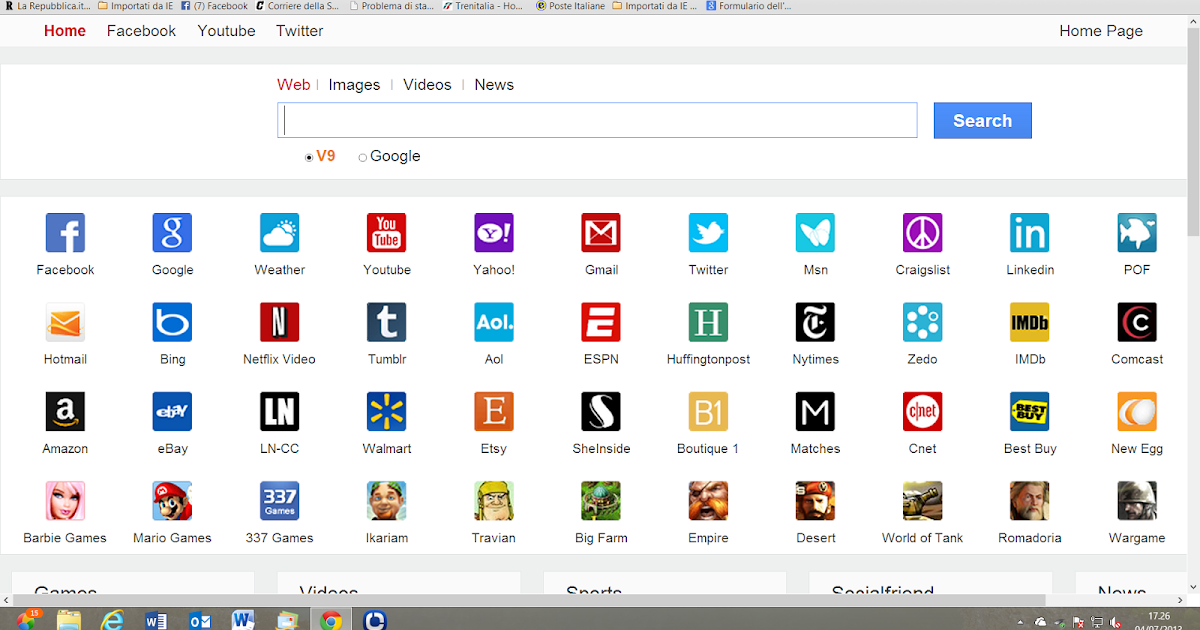Open the Google shortcut icon
This screenshot has width=1200, height=630.
(172, 233)
